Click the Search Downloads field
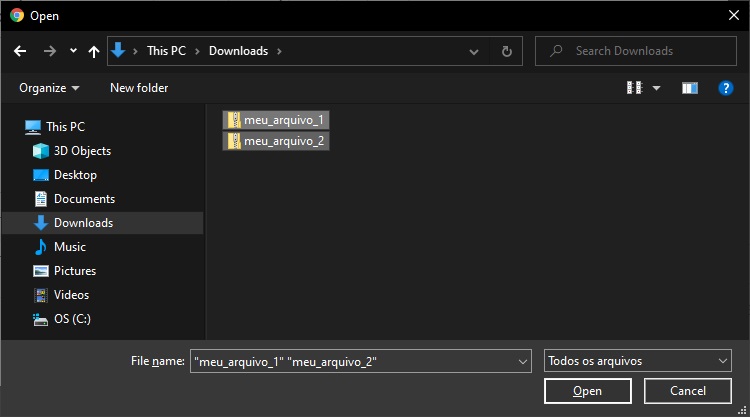 tap(636, 51)
